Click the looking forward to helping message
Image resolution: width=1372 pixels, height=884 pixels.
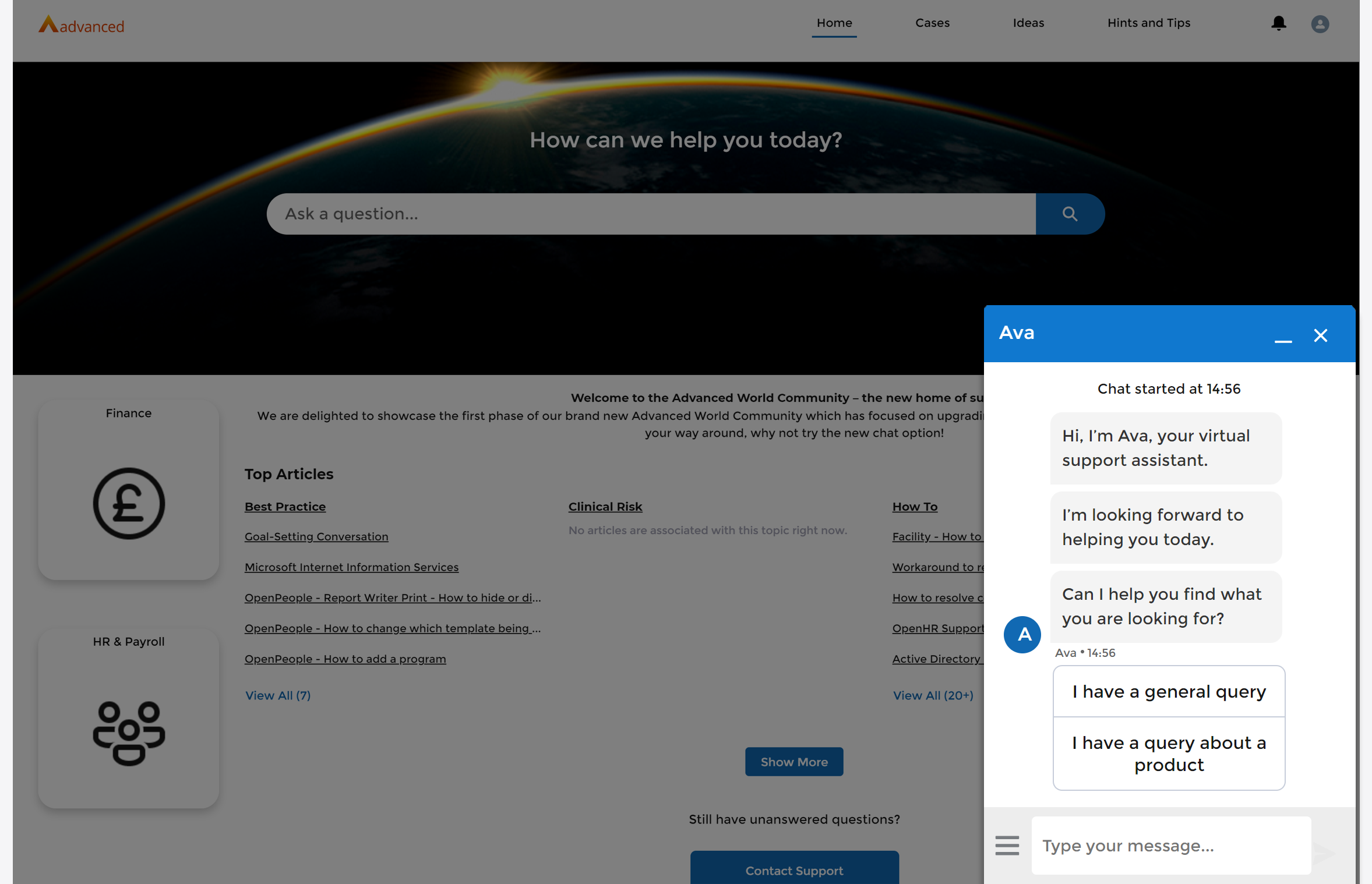tap(1166, 527)
